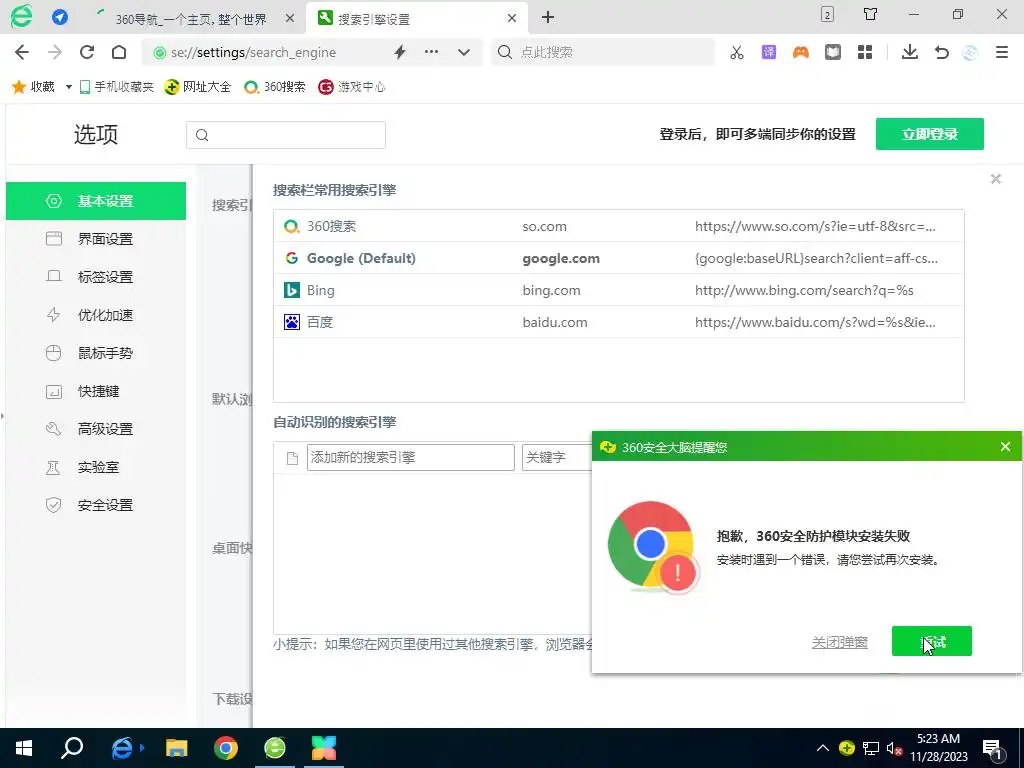
Task: Click the 收藏 star bookmark
Action: coord(33,87)
